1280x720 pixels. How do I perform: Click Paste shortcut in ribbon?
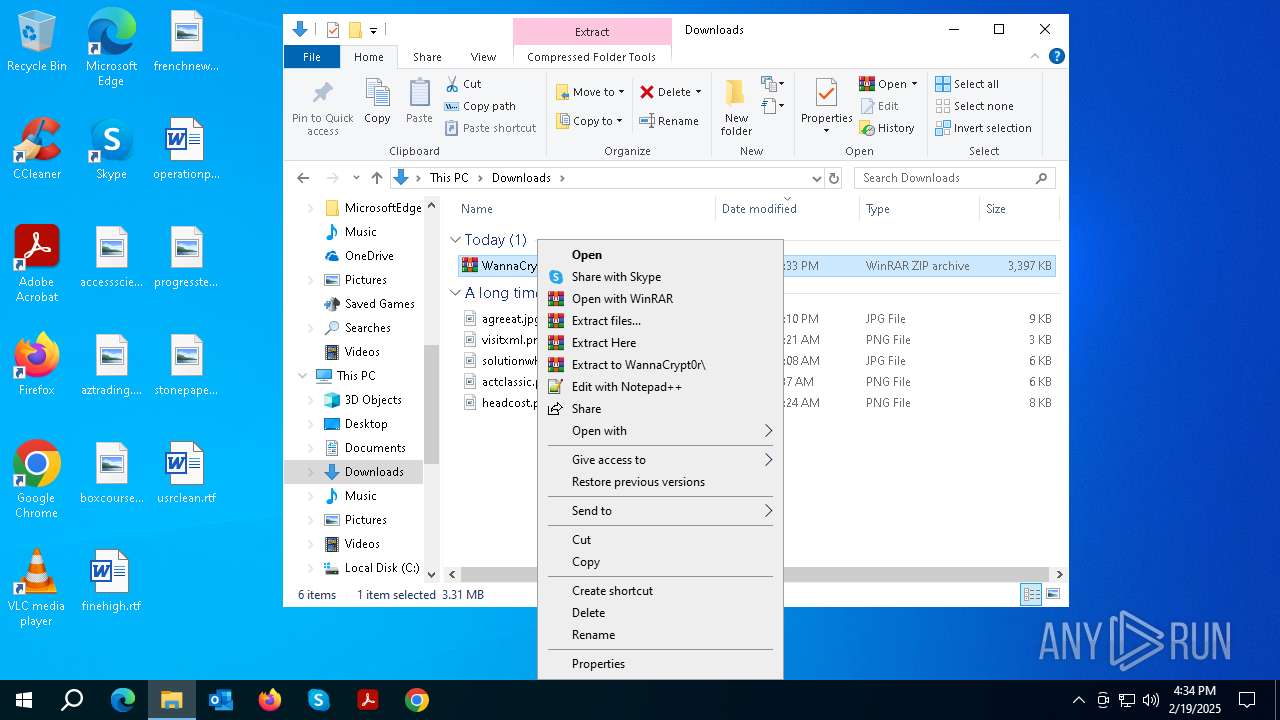pos(491,128)
